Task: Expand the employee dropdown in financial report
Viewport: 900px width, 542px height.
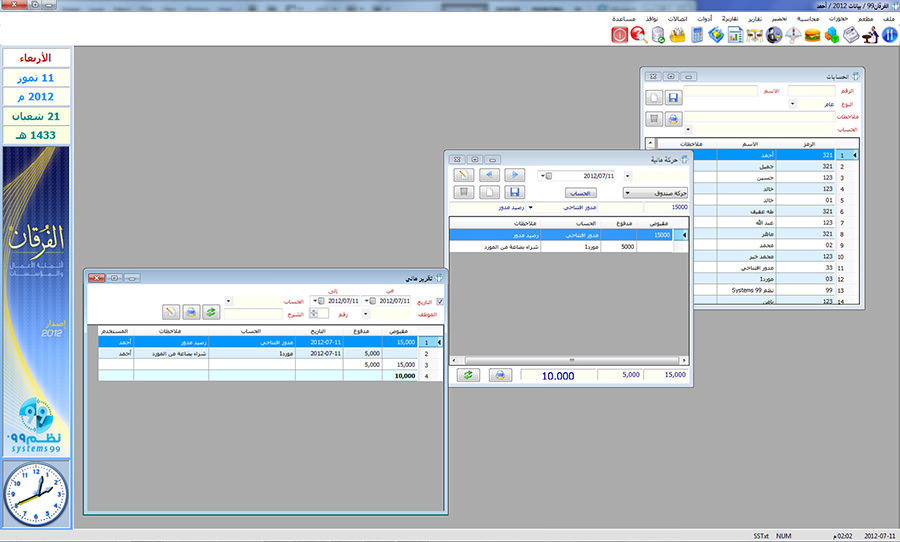Action: 365,314
